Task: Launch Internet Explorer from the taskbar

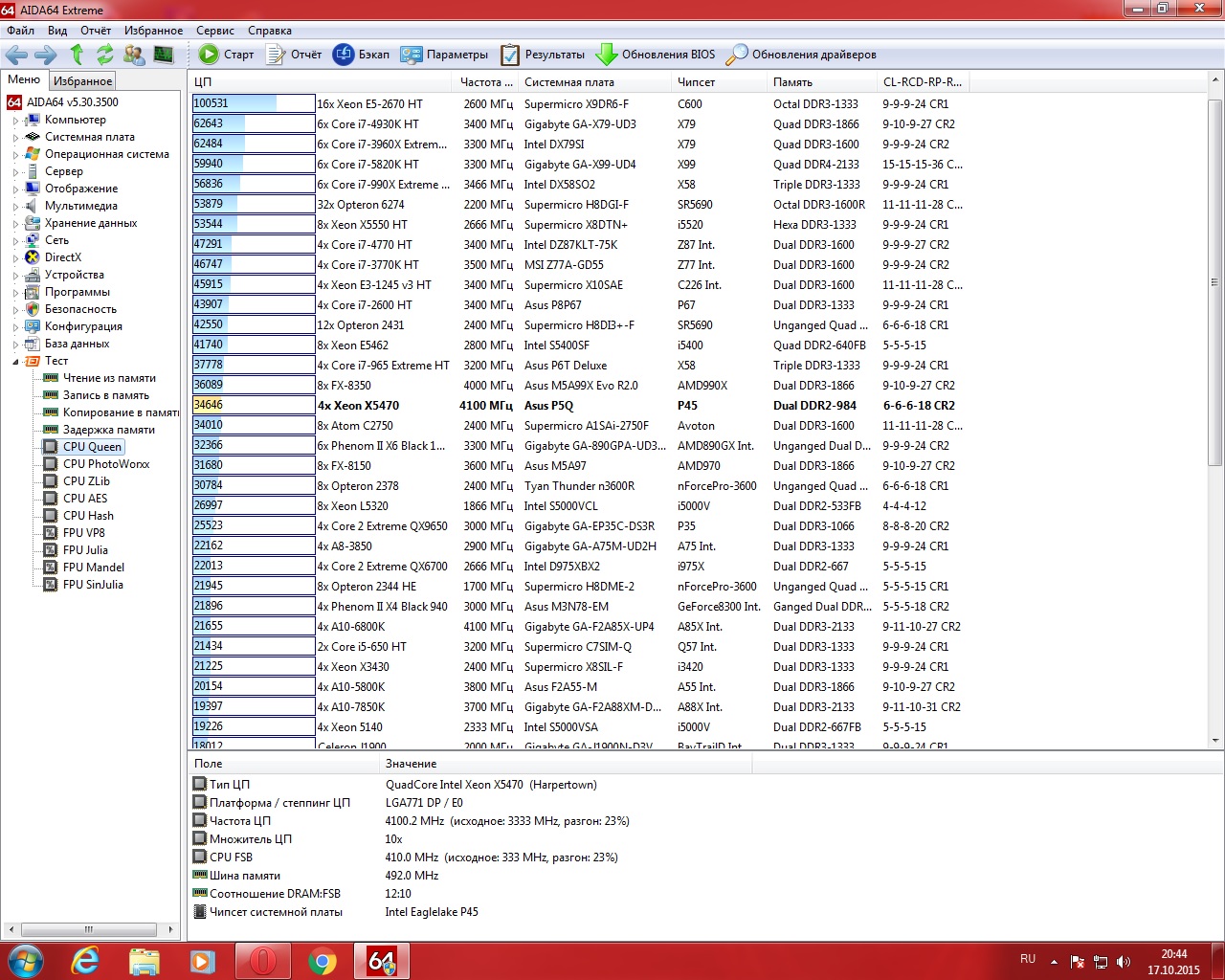Action: [85, 961]
